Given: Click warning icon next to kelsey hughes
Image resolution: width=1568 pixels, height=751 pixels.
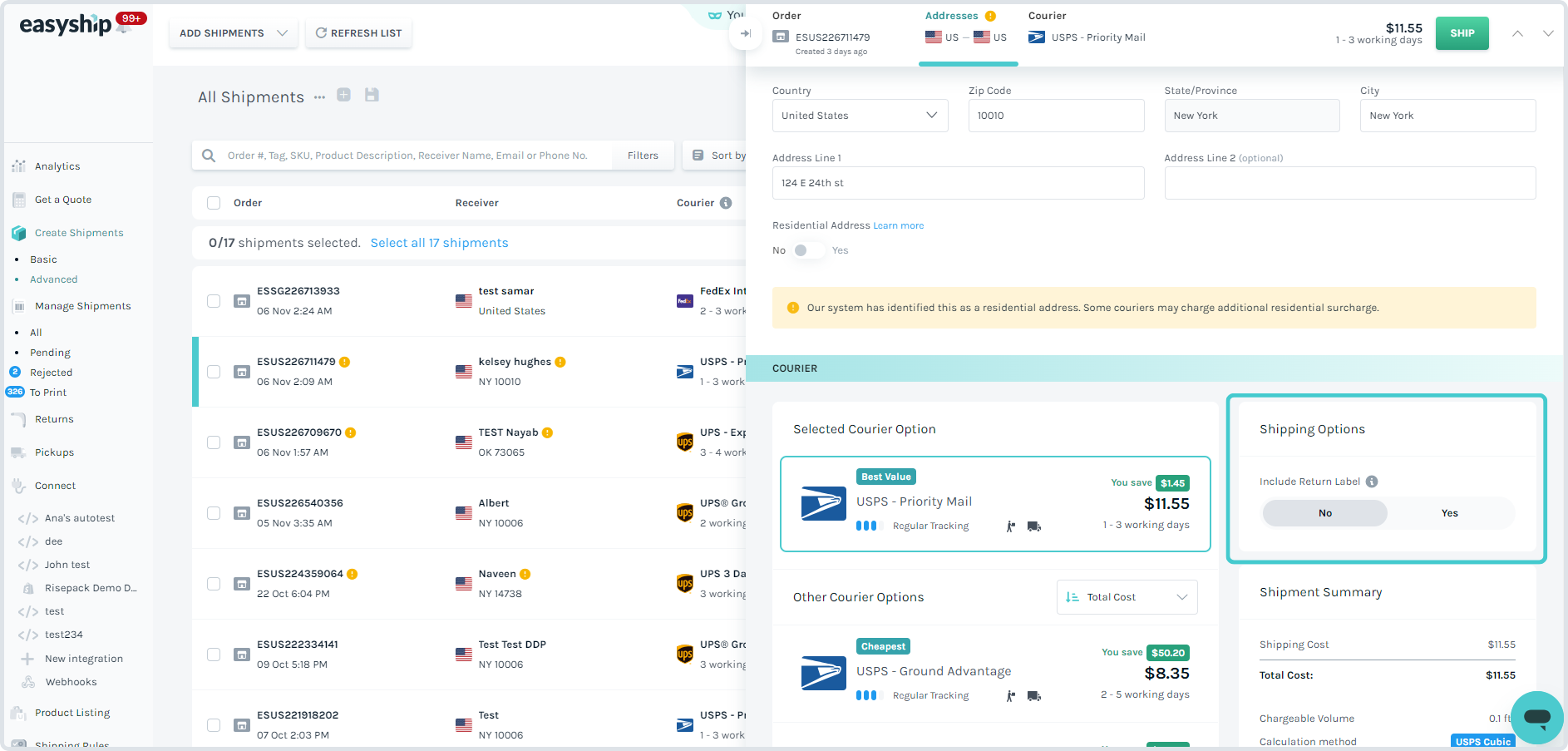Looking at the screenshot, I should (560, 362).
